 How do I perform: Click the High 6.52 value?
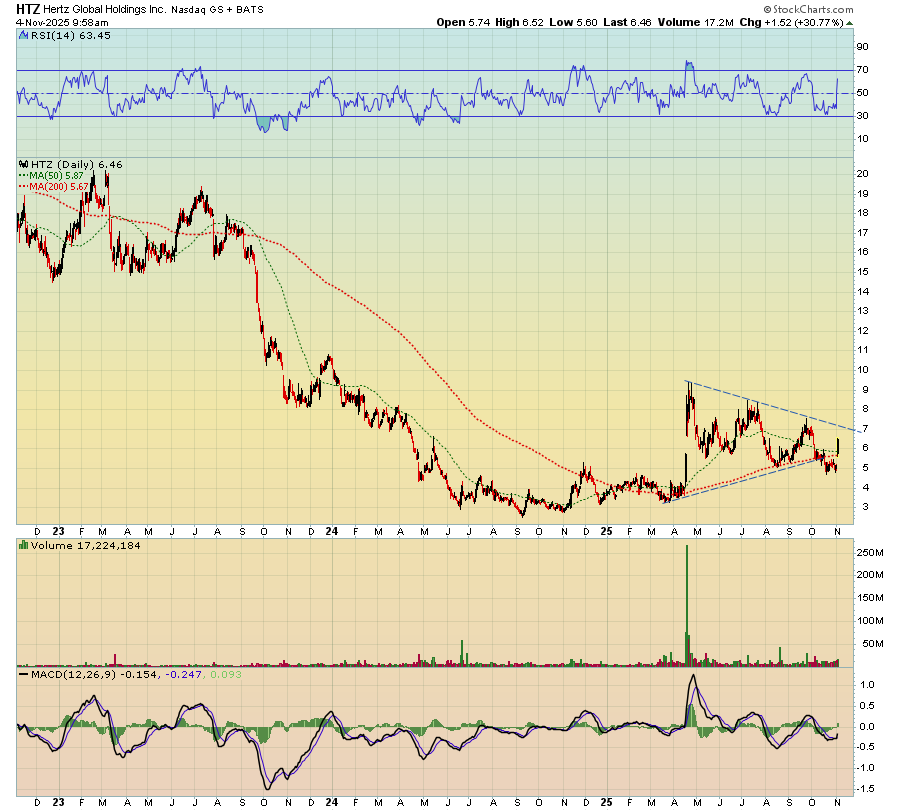pyautogui.click(x=519, y=22)
